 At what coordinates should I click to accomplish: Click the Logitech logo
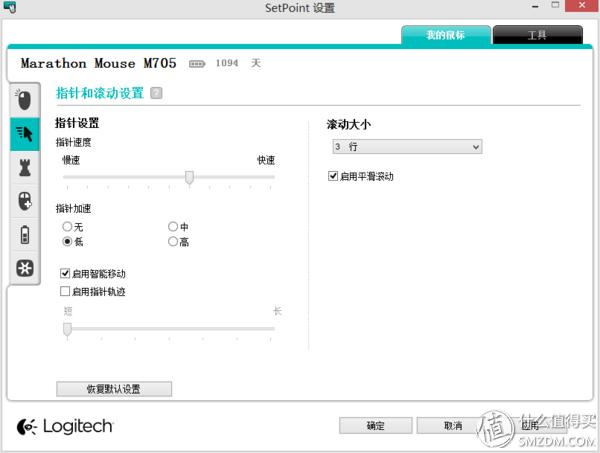coord(65,426)
